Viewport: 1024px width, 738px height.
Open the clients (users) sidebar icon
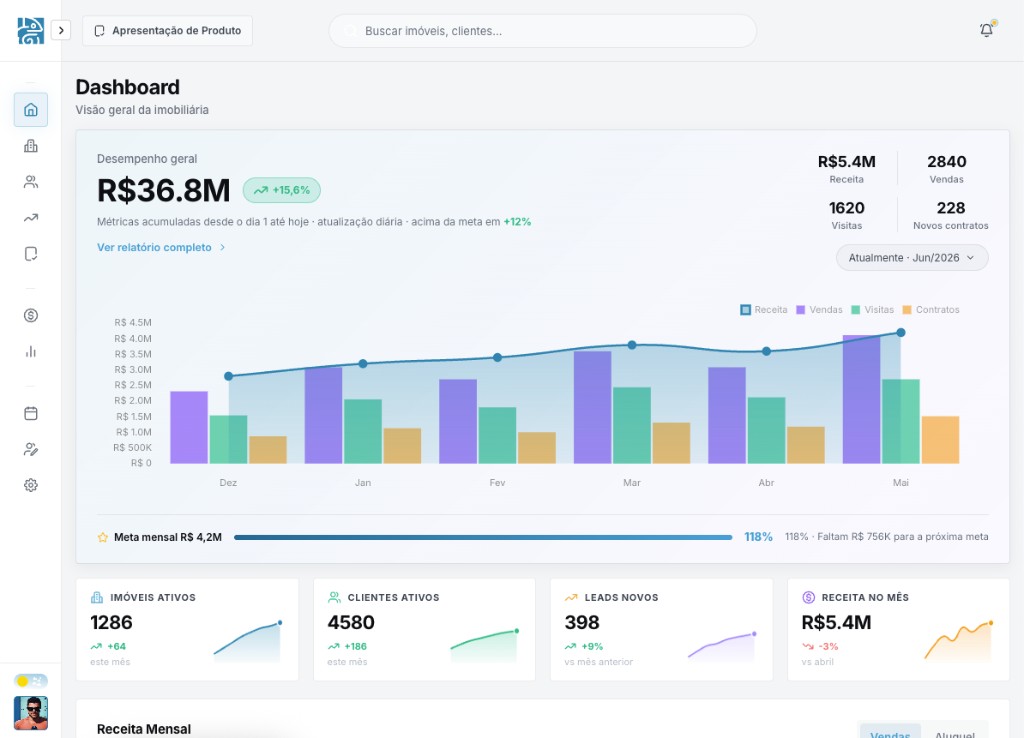pyautogui.click(x=31, y=182)
